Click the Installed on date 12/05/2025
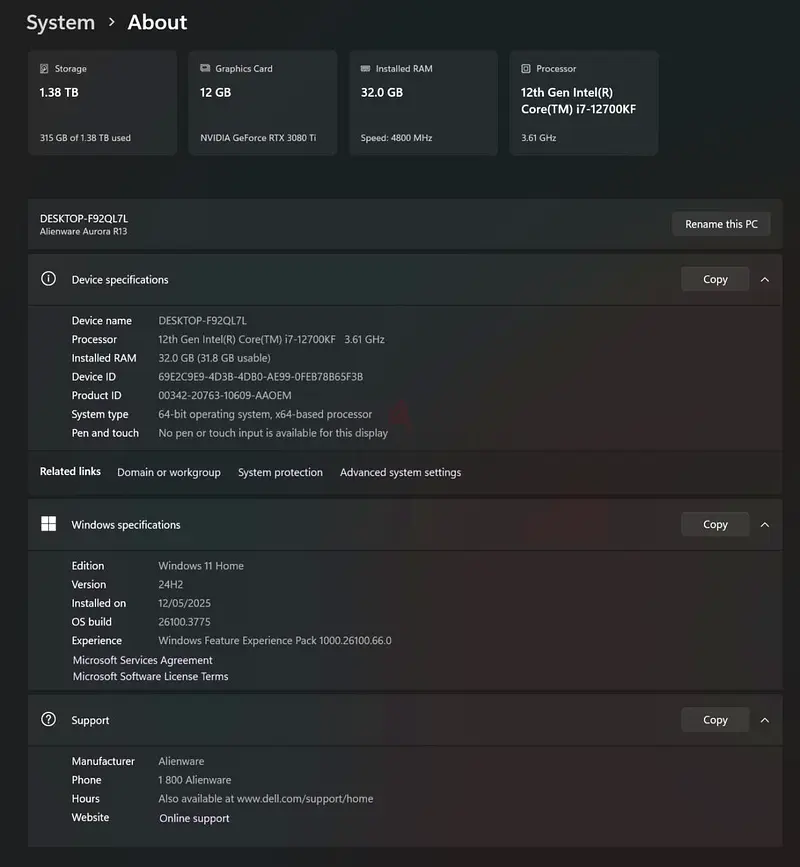 pyautogui.click(x=184, y=603)
